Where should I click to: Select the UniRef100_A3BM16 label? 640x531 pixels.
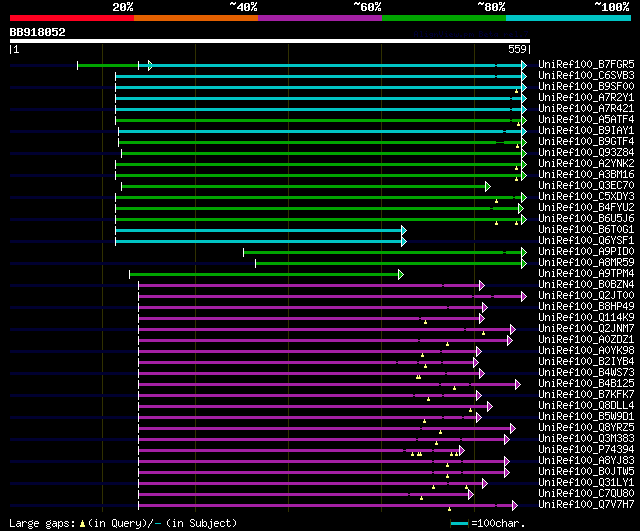[586, 175]
